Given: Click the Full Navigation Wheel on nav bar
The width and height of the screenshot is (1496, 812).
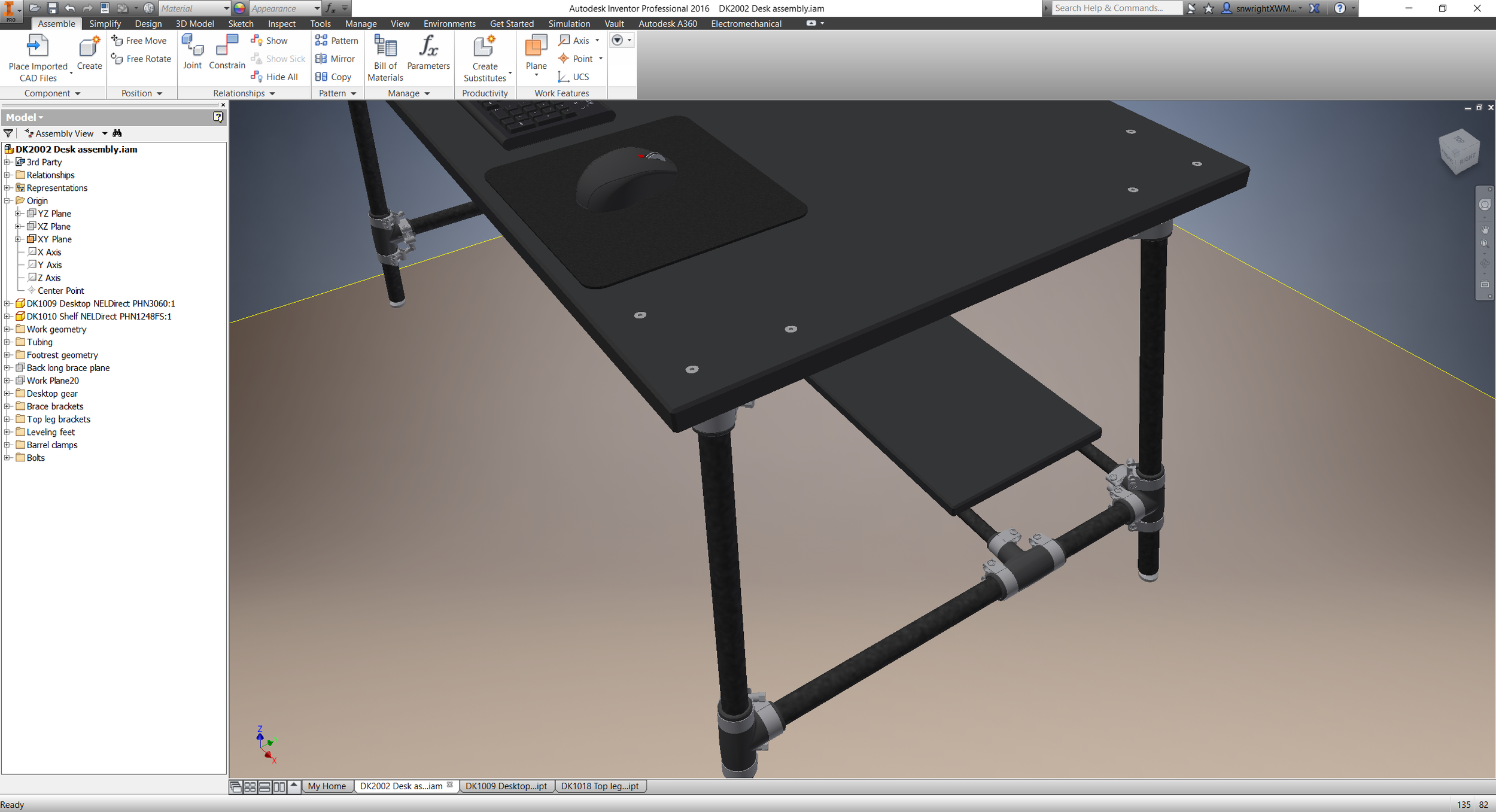Looking at the screenshot, I should point(1485,205).
